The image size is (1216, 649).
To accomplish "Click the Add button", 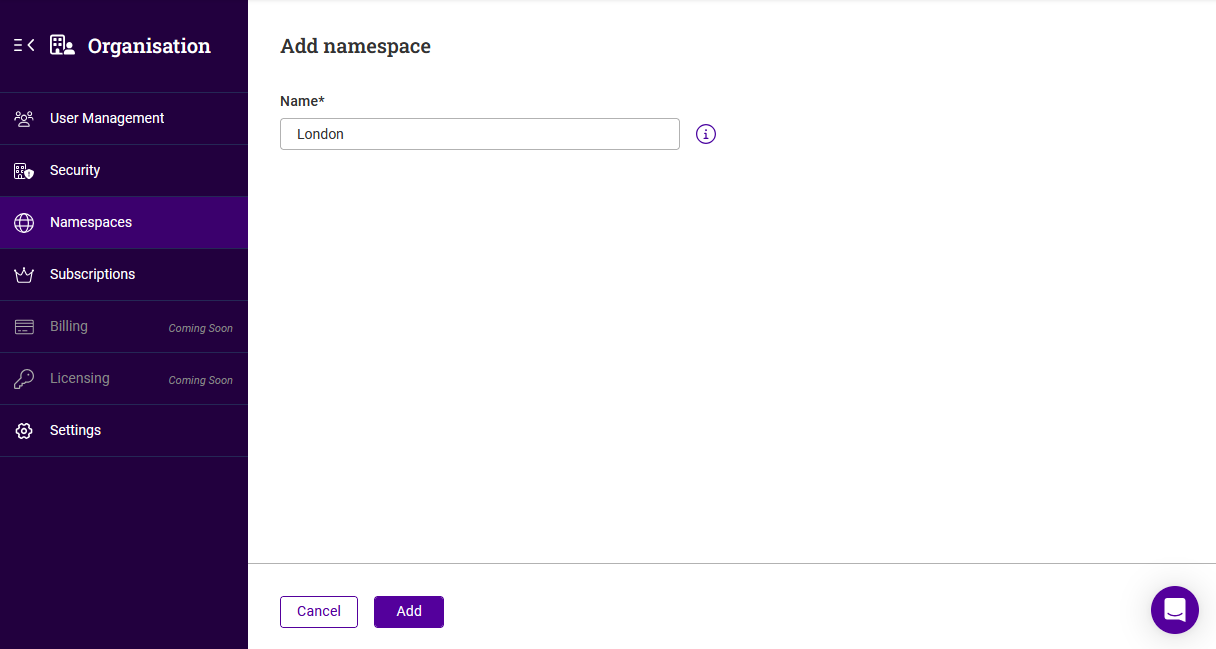I will 409,611.
